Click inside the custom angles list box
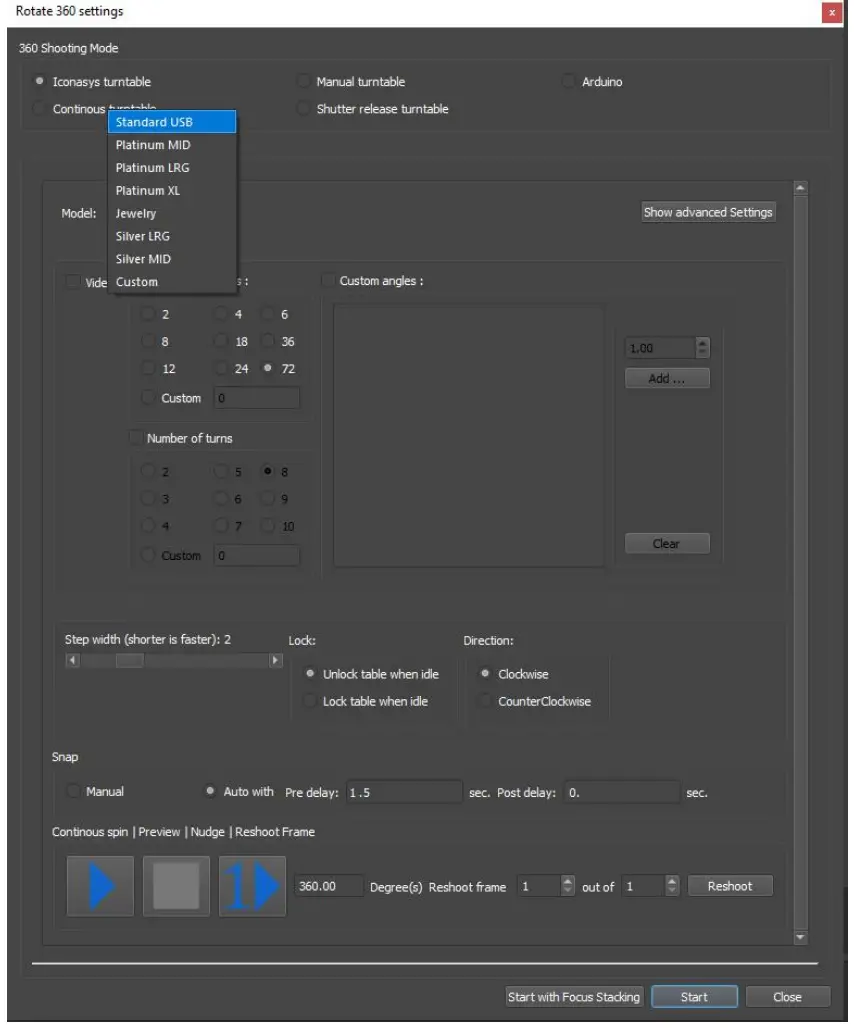The width and height of the screenshot is (854, 1029). (469, 435)
